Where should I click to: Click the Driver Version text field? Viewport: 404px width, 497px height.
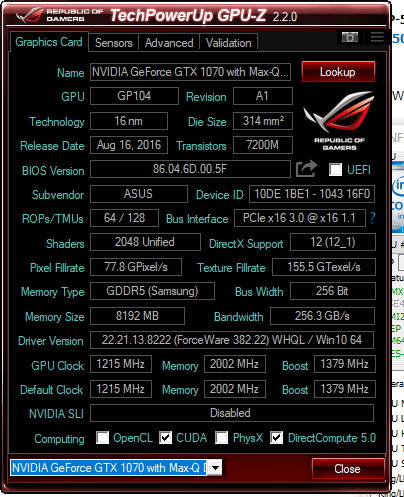232,340
